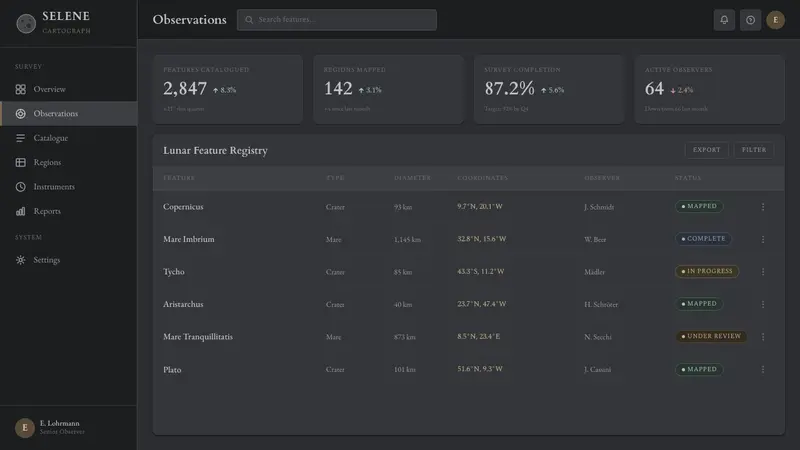
Task: Click diameter 873 km cell
Action: pyautogui.click(x=405, y=337)
